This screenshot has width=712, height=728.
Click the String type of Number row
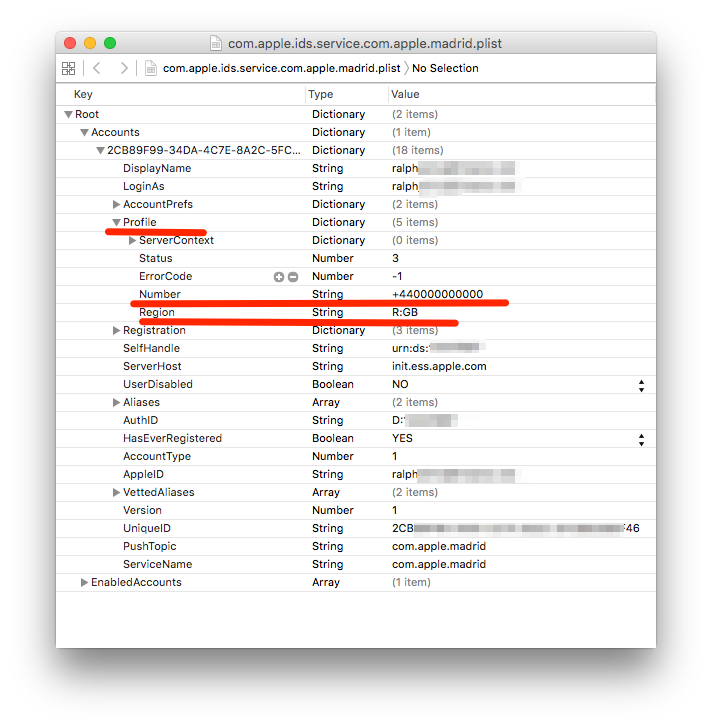point(327,294)
